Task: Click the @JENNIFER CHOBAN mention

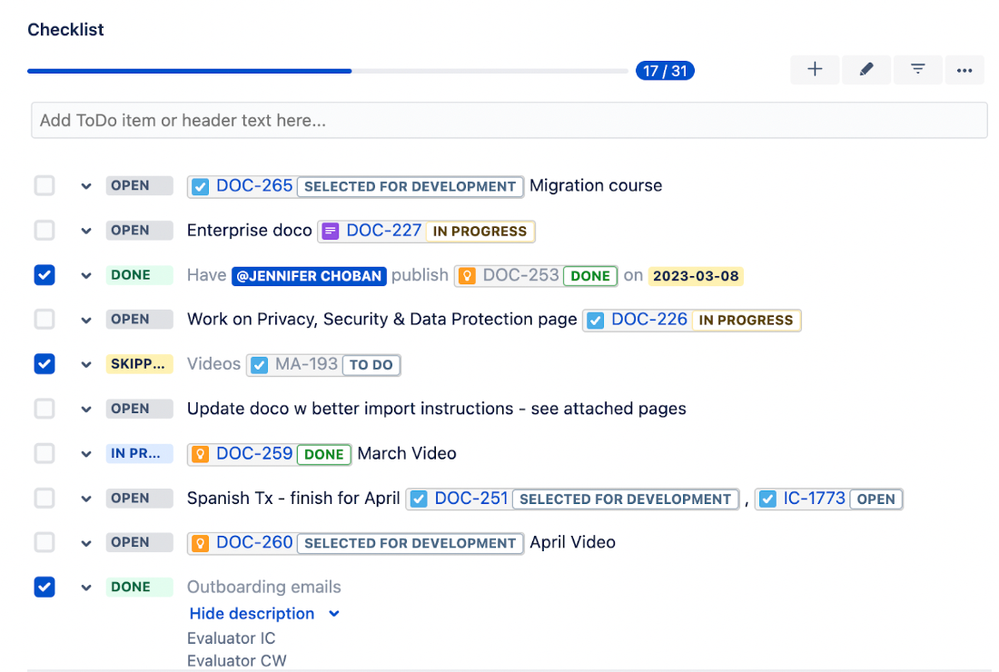Action: tap(308, 275)
